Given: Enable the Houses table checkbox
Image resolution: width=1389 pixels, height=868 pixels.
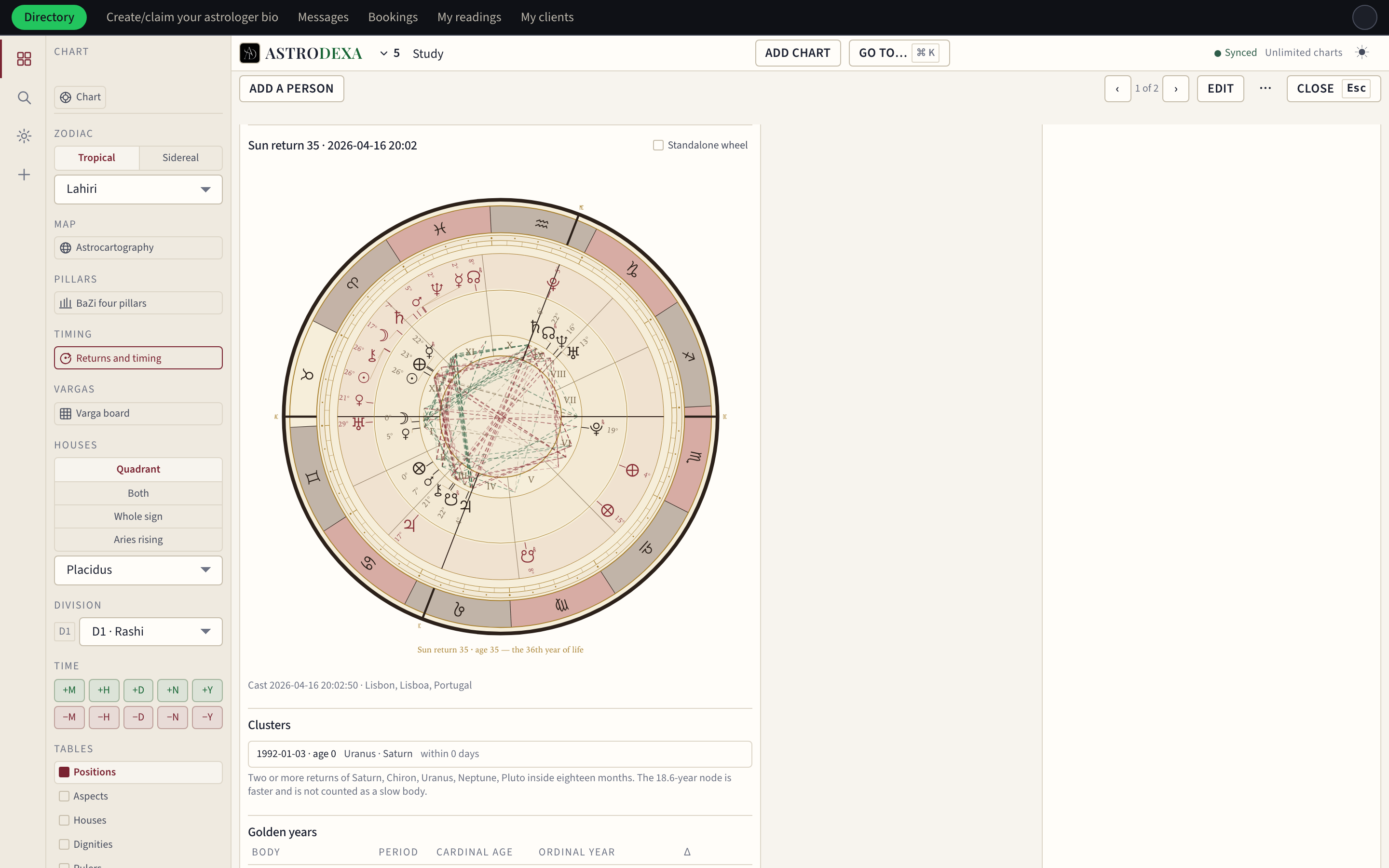Looking at the screenshot, I should (64, 820).
